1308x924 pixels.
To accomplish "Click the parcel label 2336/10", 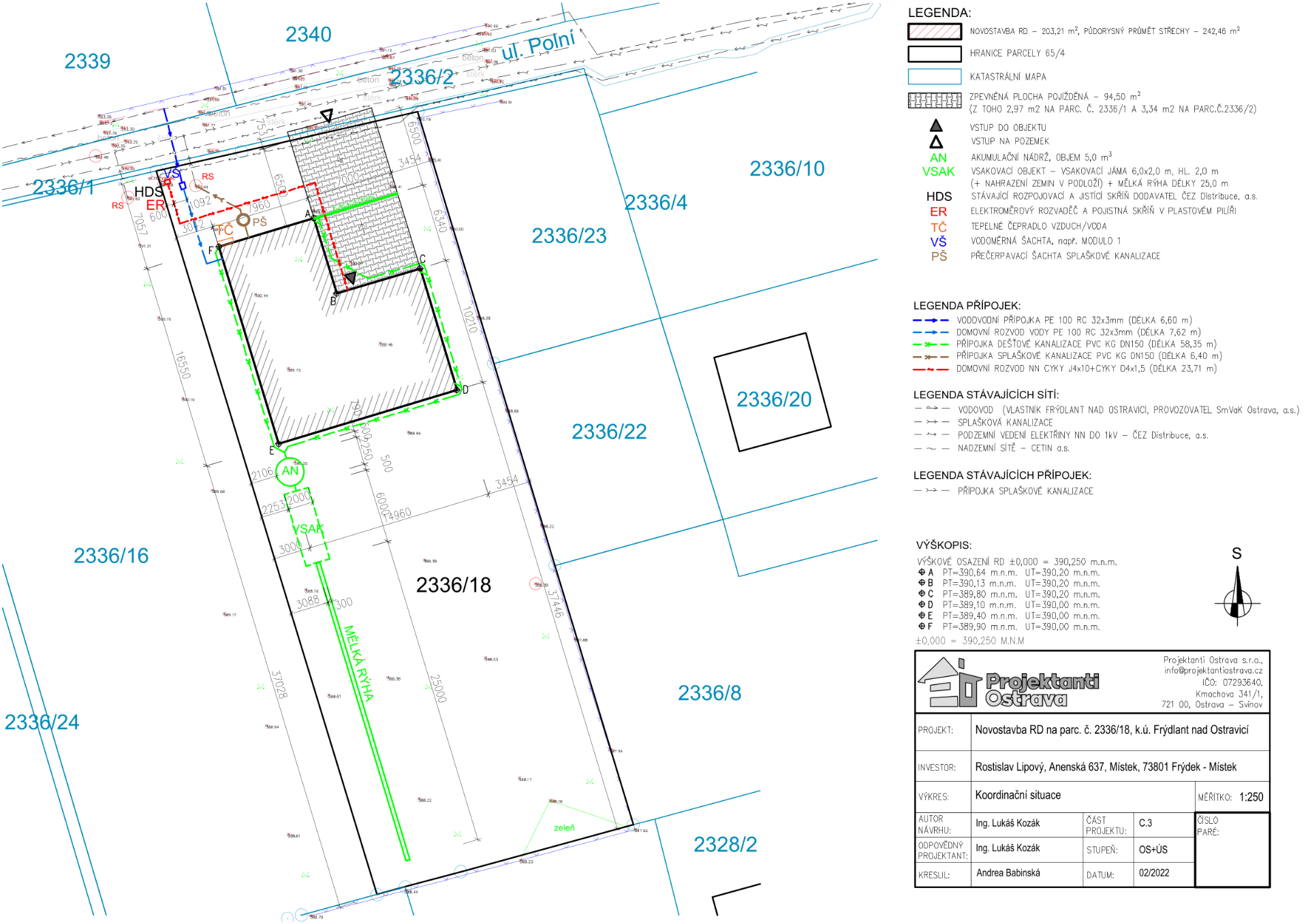I will (x=787, y=168).
